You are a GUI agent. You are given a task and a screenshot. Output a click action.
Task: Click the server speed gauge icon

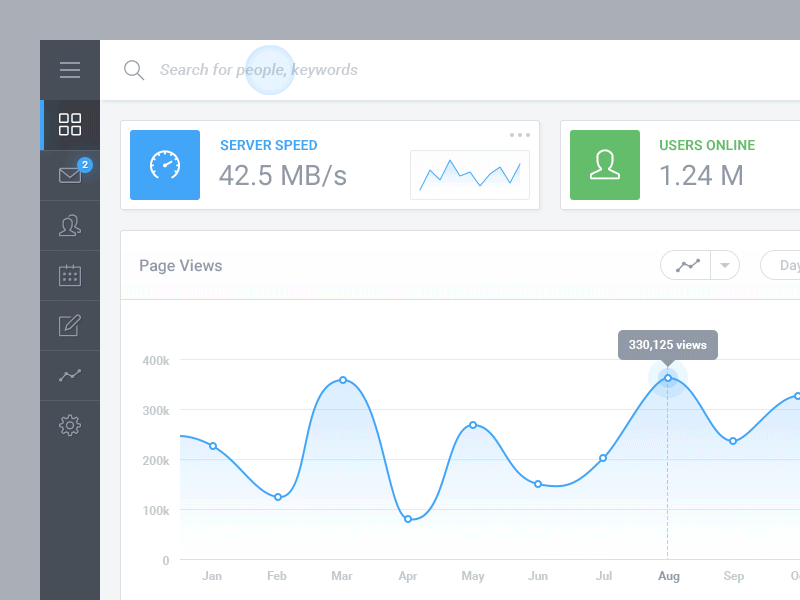[x=164, y=163]
